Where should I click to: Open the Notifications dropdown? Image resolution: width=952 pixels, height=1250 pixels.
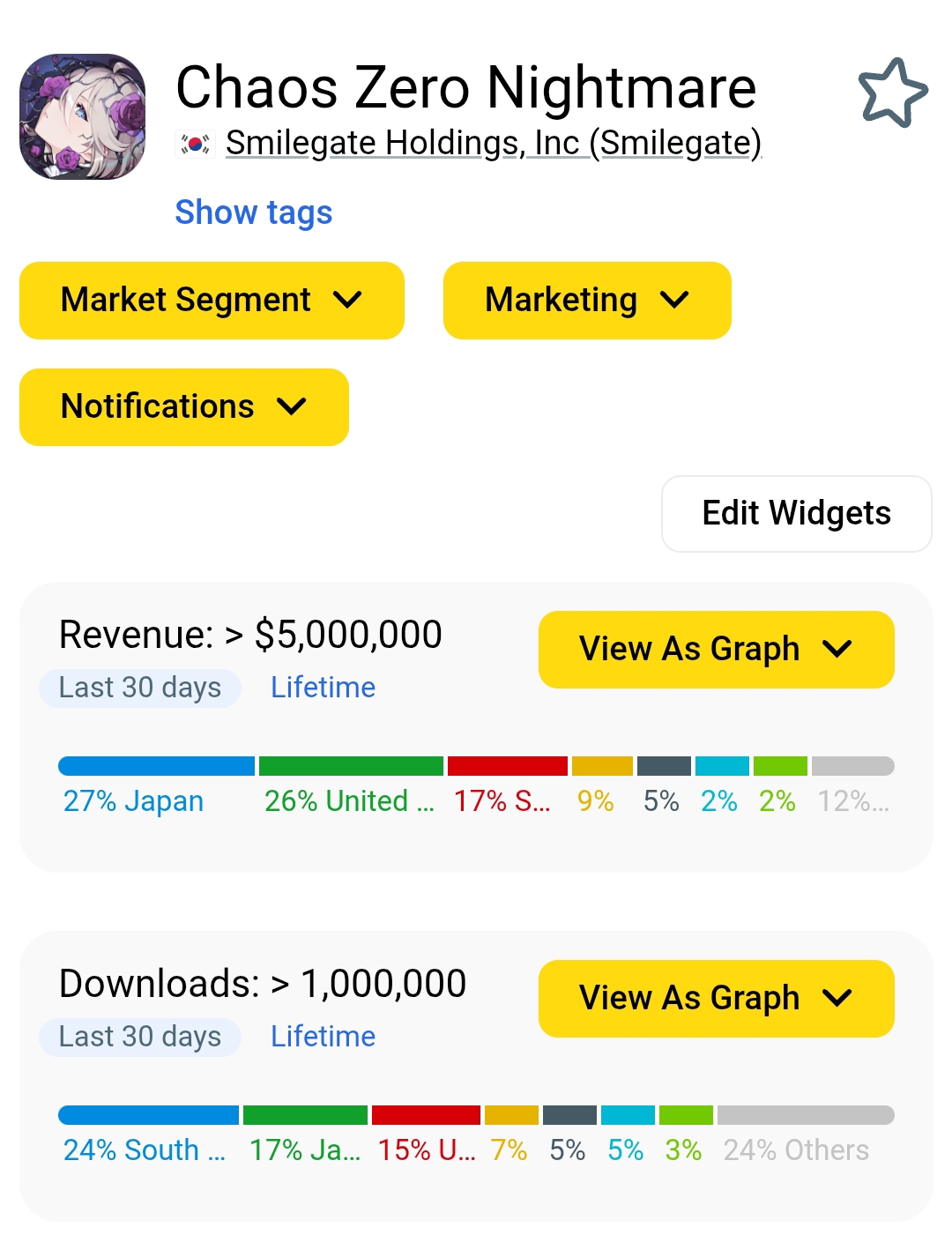[x=184, y=407]
